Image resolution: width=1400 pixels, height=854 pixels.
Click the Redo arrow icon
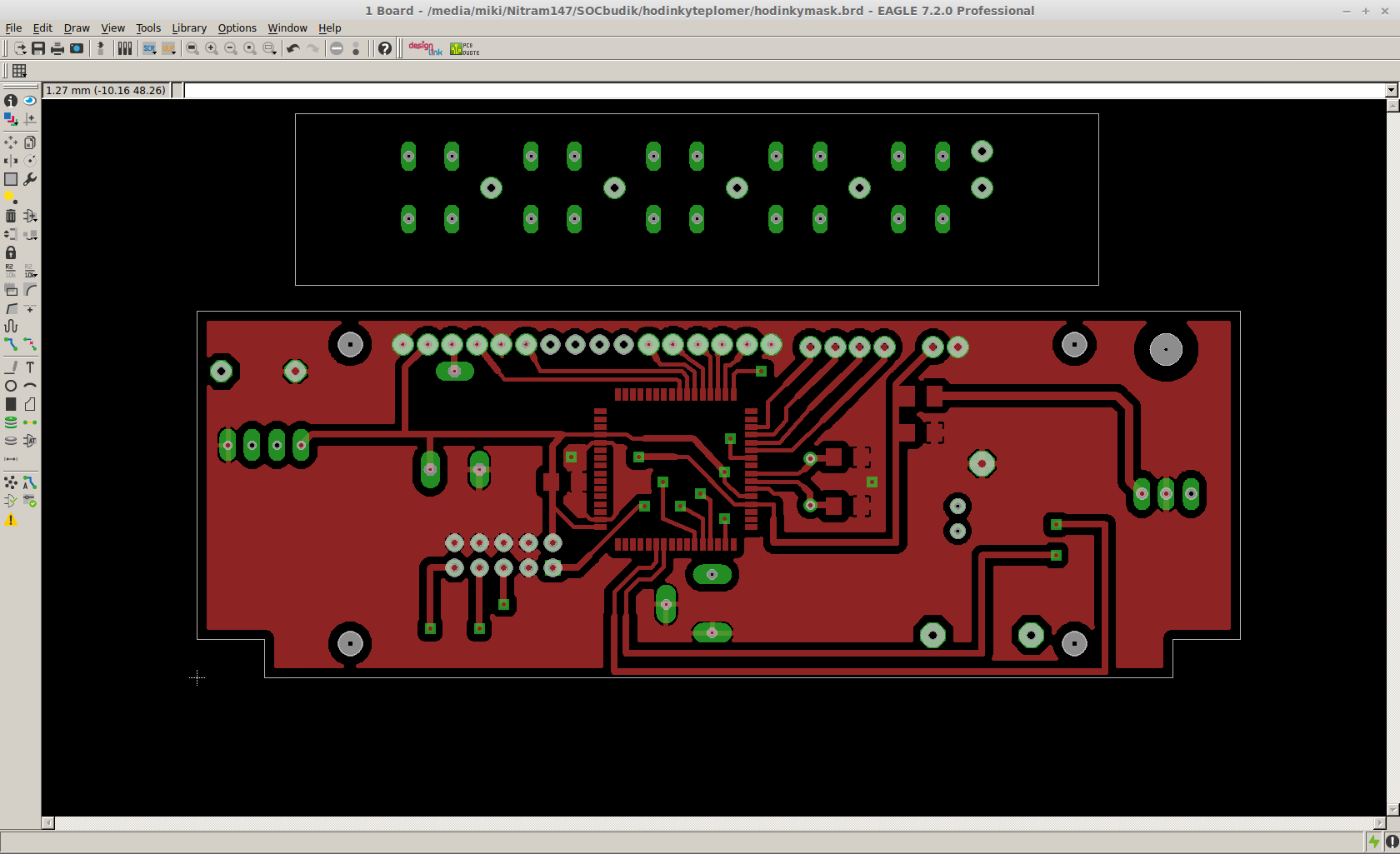[x=312, y=48]
